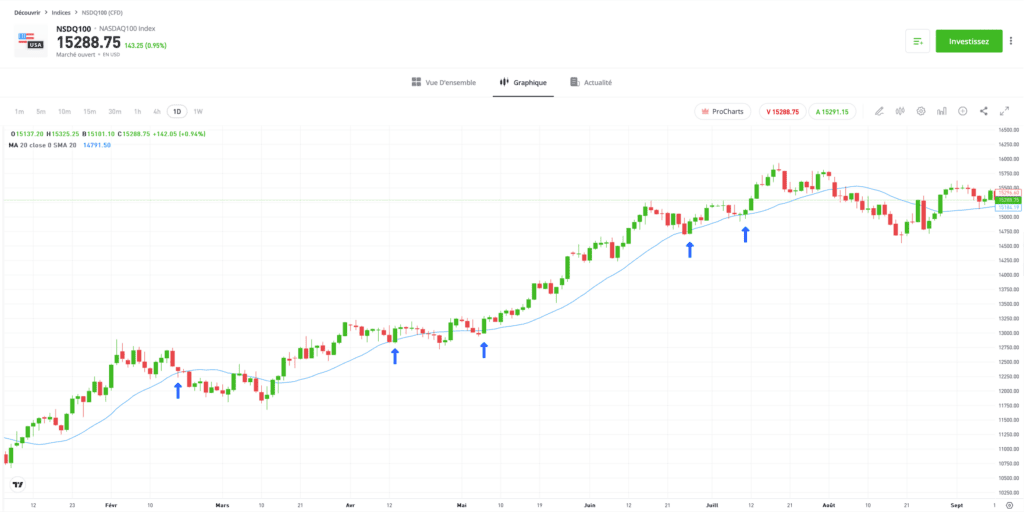1024x512 pixels.
Task: Switch to Vue D'ensemble tab
Action: (443, 83)
